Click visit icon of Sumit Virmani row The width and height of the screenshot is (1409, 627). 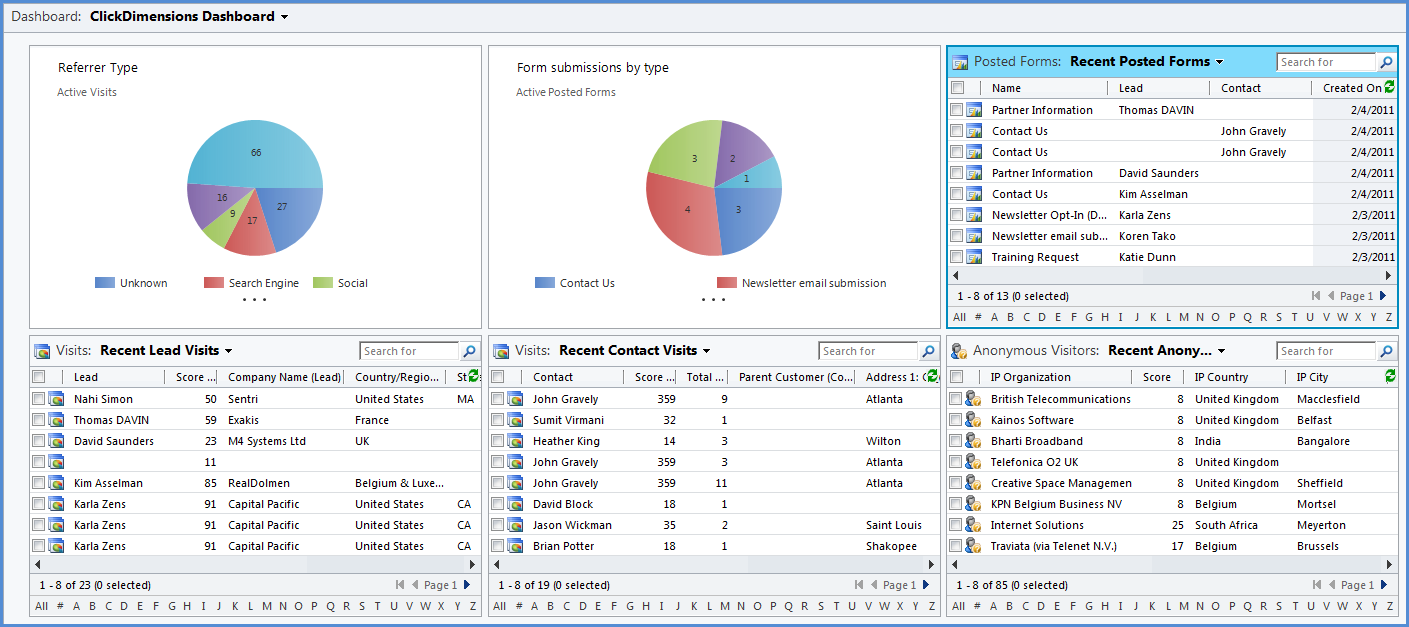click(515, 420)
